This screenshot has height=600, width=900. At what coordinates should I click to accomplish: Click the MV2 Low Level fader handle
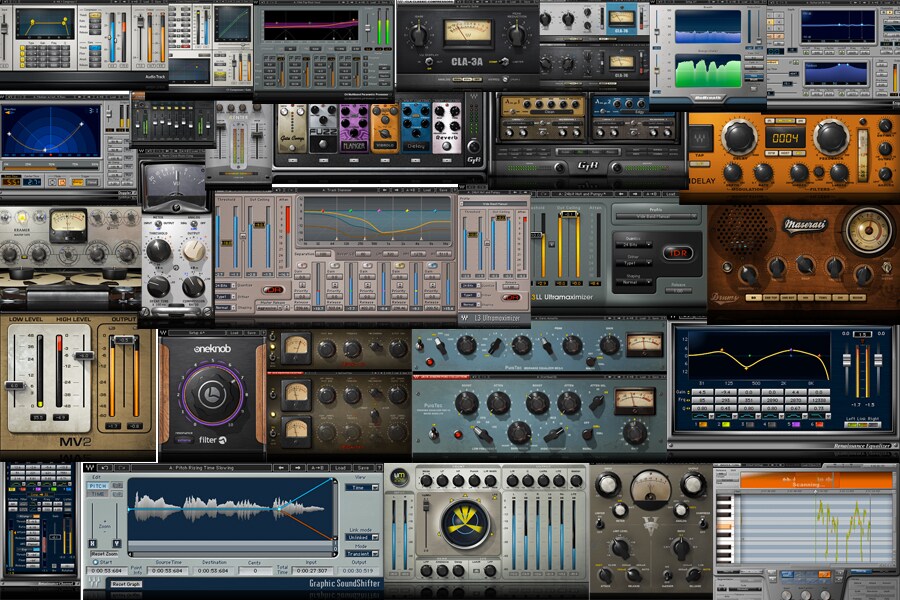coord(15,385)
